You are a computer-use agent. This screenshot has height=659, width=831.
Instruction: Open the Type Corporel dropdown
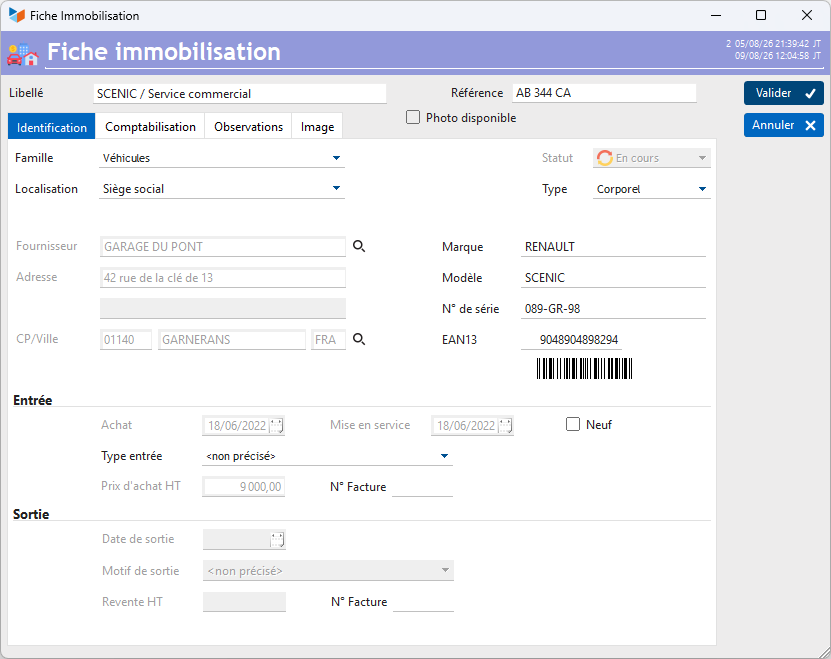pyautogui.click(x=702, y=189)
